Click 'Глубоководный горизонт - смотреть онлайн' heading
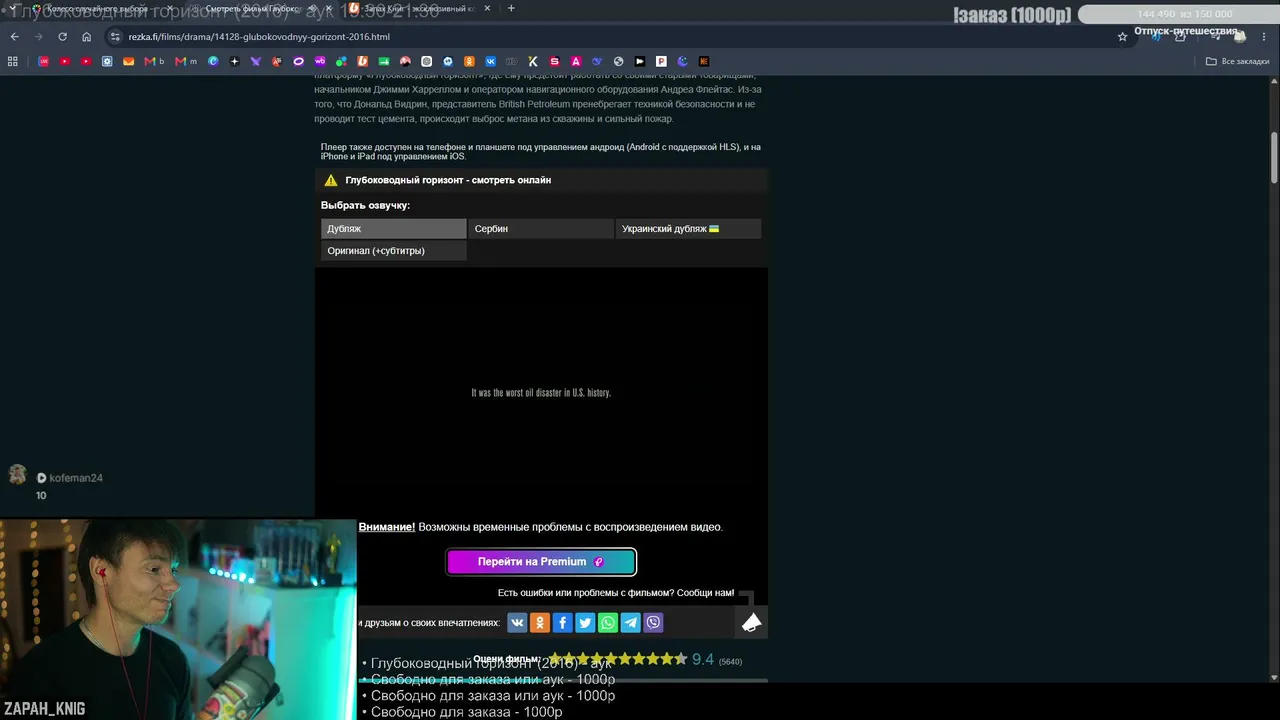This screenshot has height=720, width=1280. coord(448,180)
